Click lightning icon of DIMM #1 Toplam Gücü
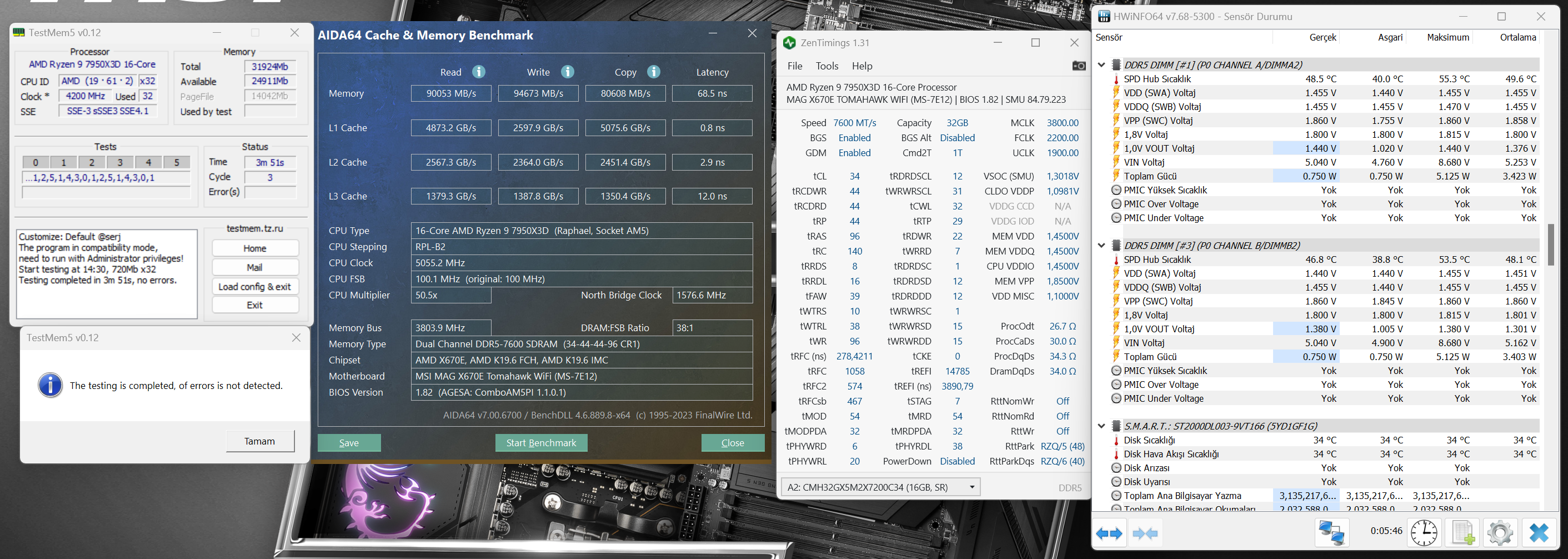This screenshot has width=1568, height=559. click(x=1116, y=176)
